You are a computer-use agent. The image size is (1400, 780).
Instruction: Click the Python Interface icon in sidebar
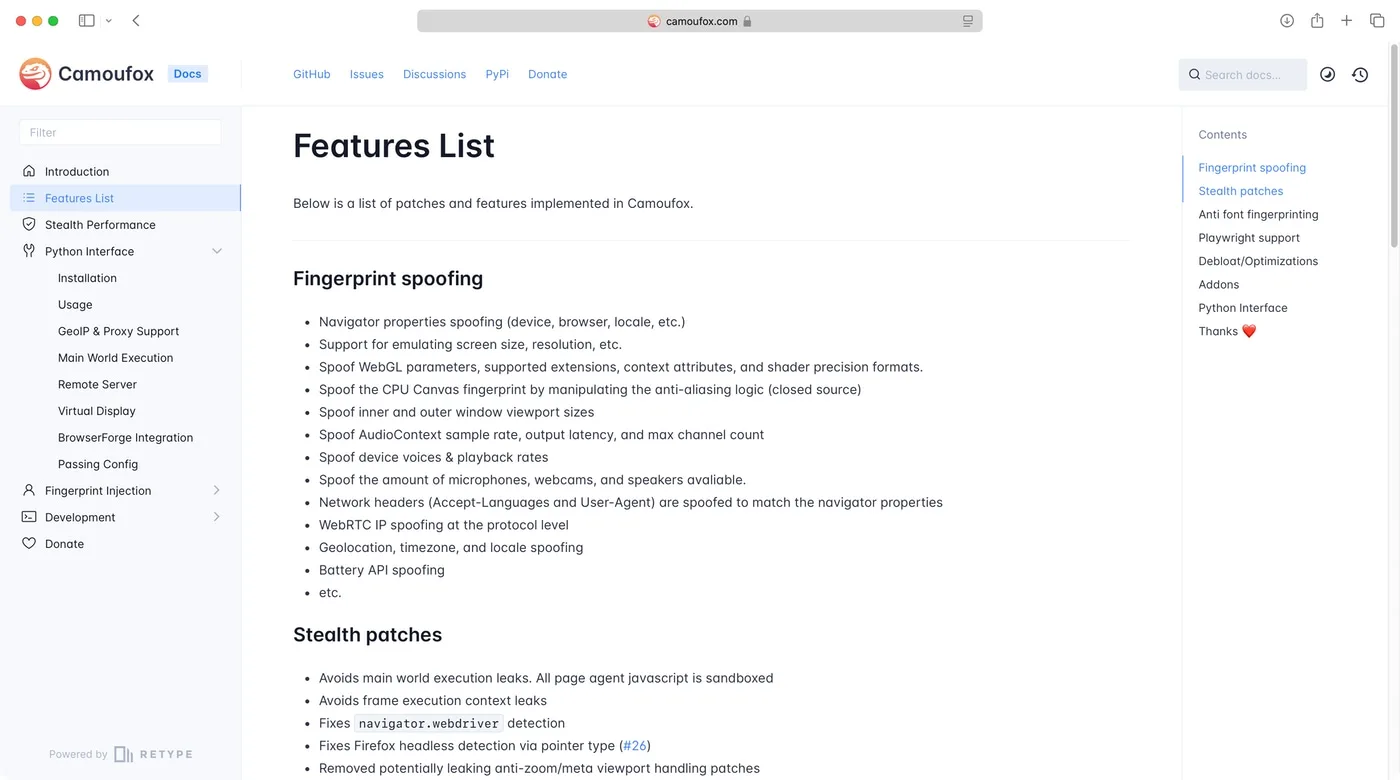tap(29, 251)
